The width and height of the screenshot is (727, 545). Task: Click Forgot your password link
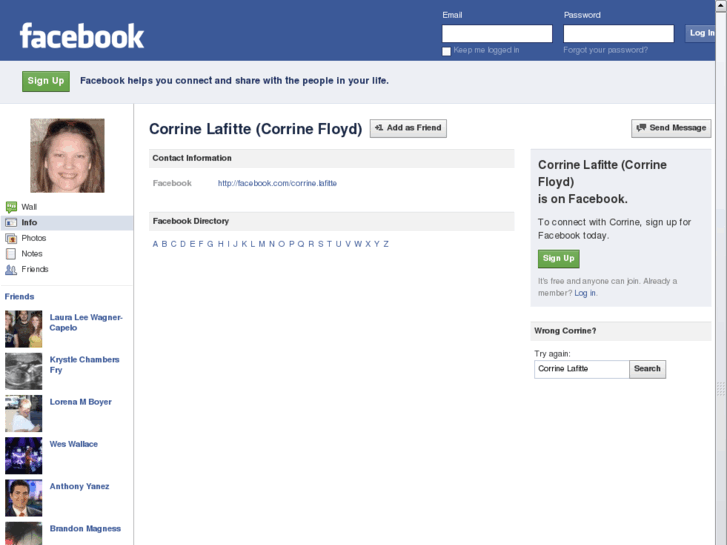pyautogui.click(x=606, y=50)
